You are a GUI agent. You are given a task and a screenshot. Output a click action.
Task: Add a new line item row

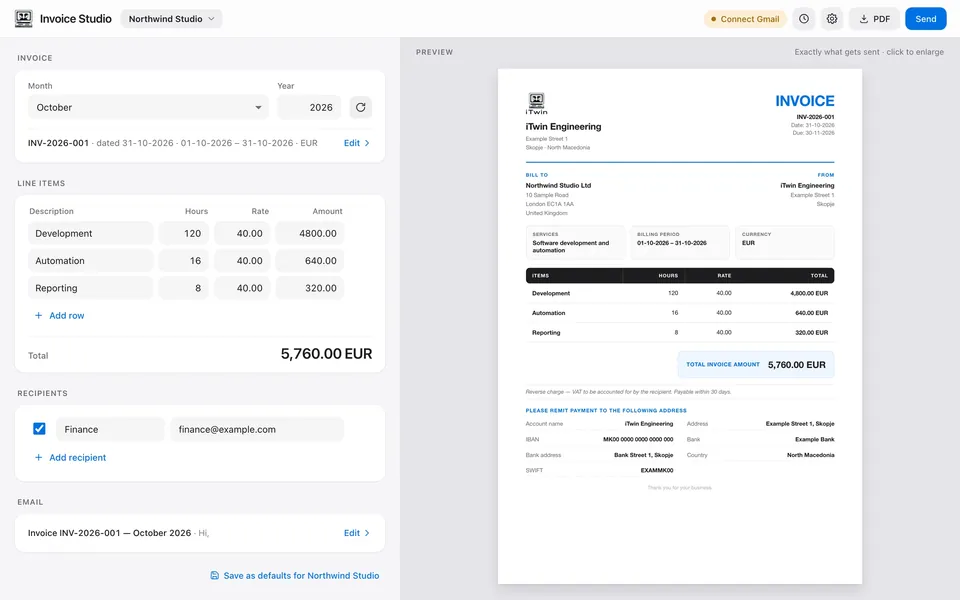(x=59, y=315)
